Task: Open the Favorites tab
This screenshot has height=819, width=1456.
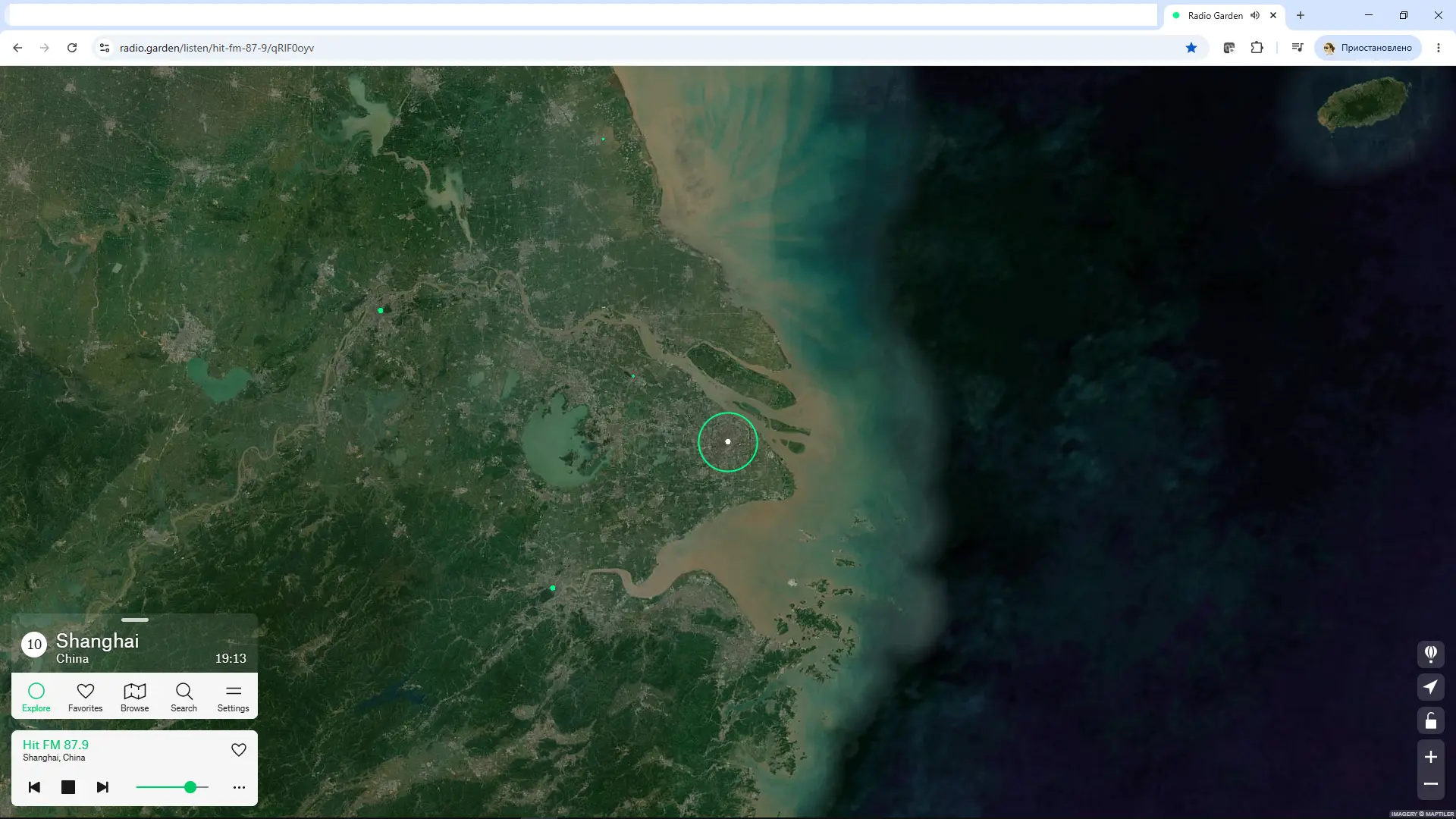Action: [85, 696]
